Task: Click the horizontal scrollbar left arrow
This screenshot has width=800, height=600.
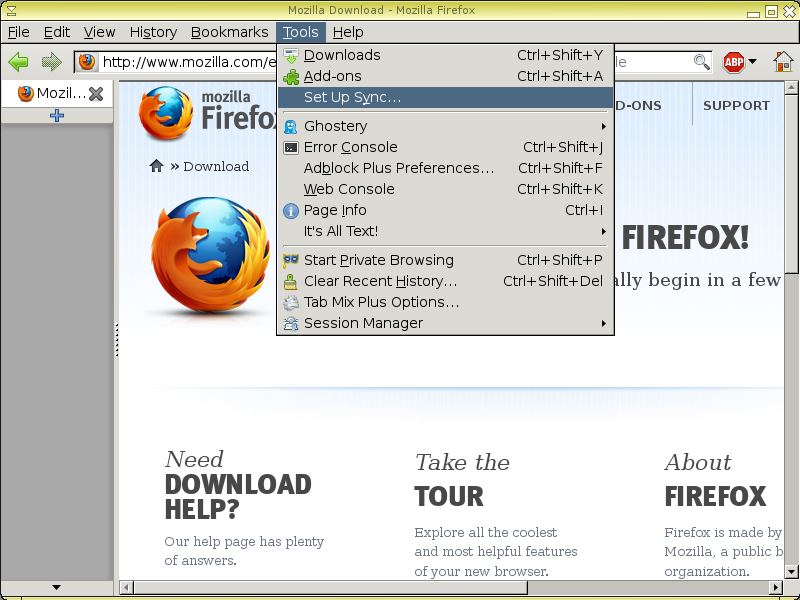Action: 126,587
